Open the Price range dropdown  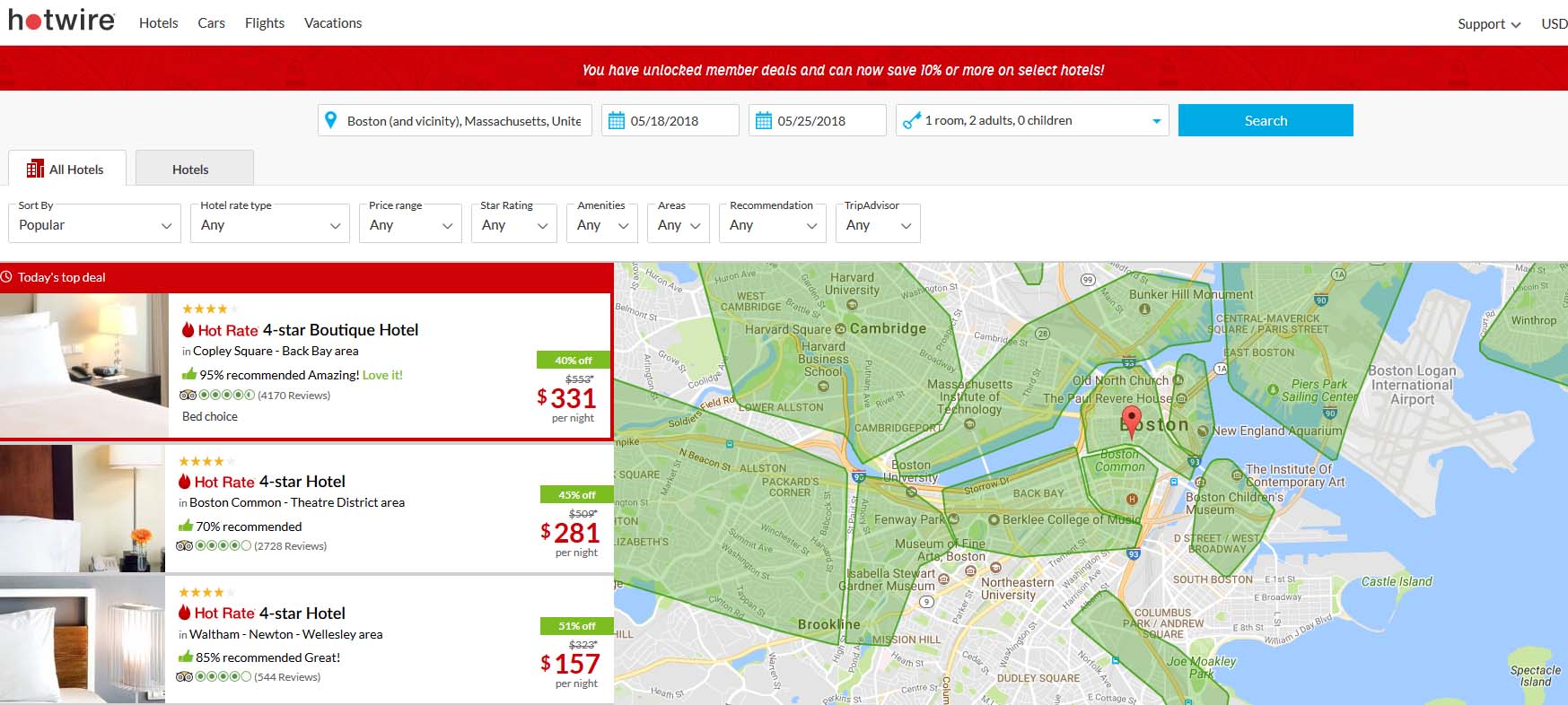[x=410, y=224]
